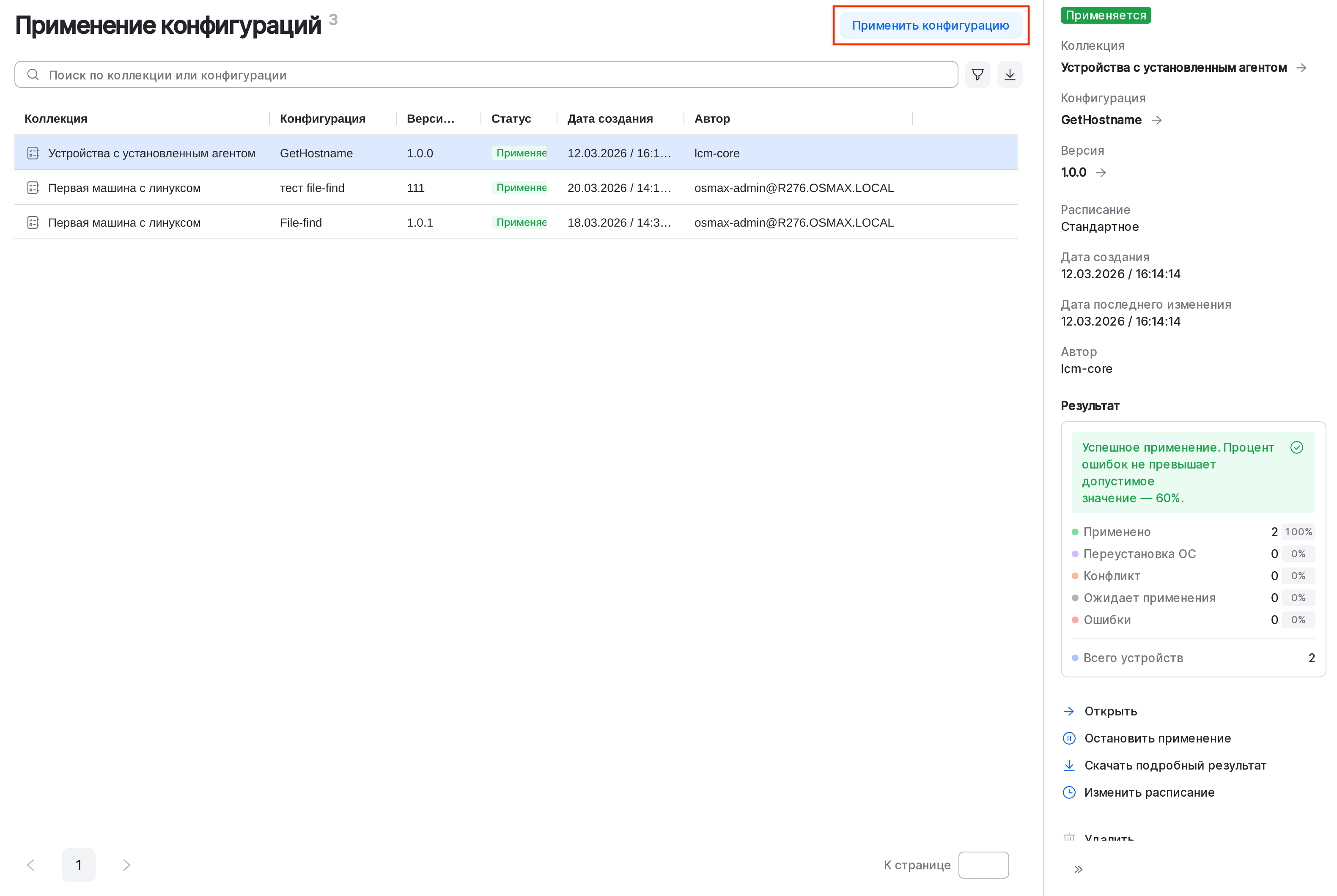The image size is (1337, 896).
Task: Click the download icon beside «Скачать подробный результат»
Action: point(1070,765)
